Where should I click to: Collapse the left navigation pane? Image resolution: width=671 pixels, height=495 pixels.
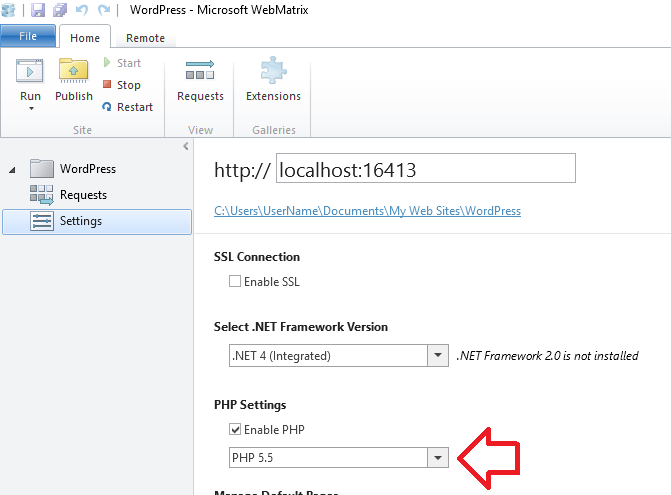186,146
